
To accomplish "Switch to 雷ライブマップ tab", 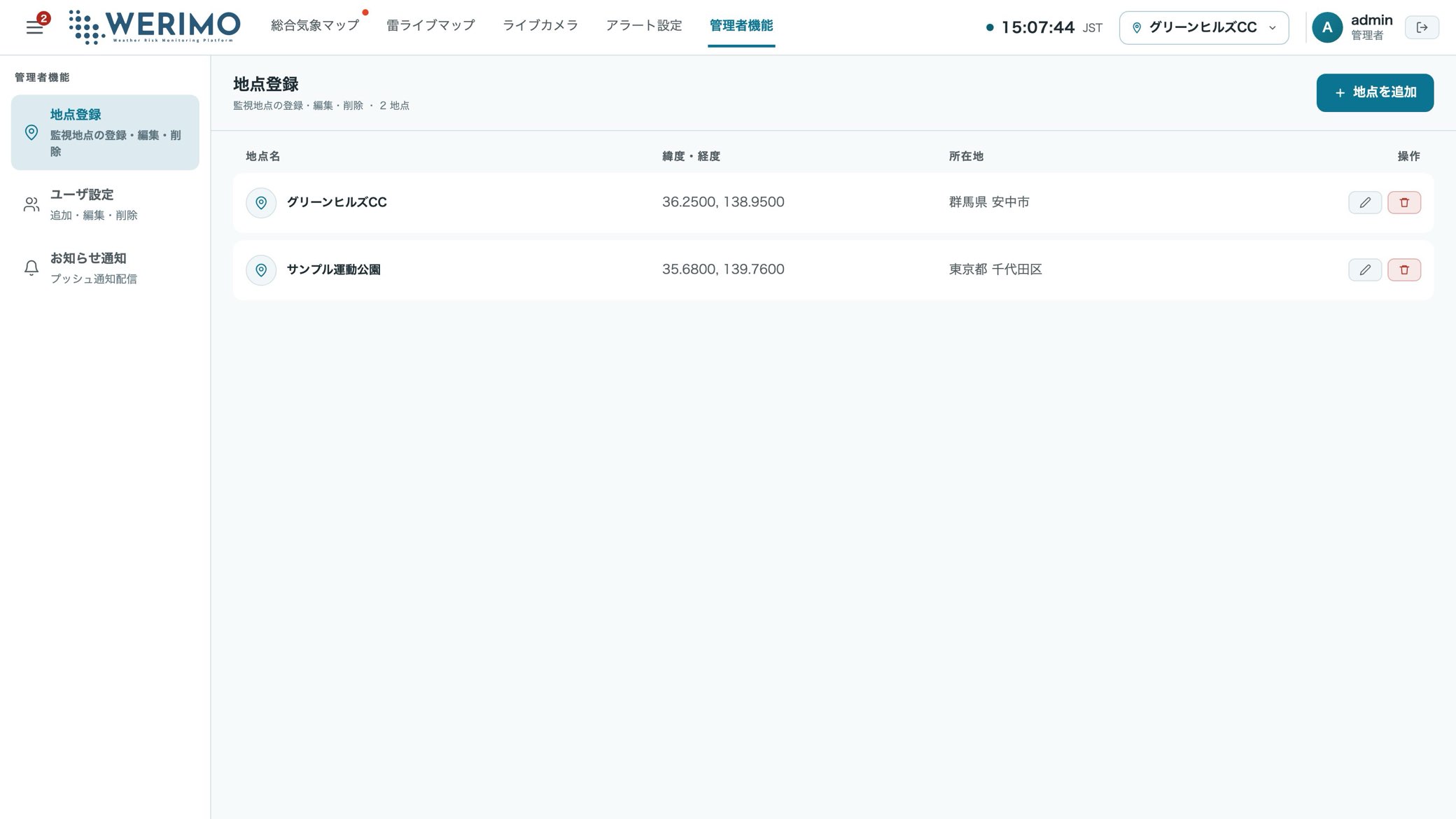I will [x=430, y=25].
